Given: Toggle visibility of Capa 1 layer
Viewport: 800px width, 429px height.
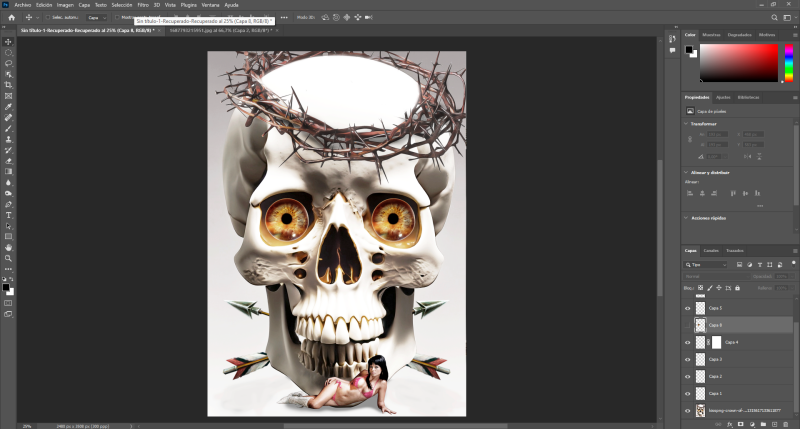Looking at the screenshot, I should click(687, 393).
